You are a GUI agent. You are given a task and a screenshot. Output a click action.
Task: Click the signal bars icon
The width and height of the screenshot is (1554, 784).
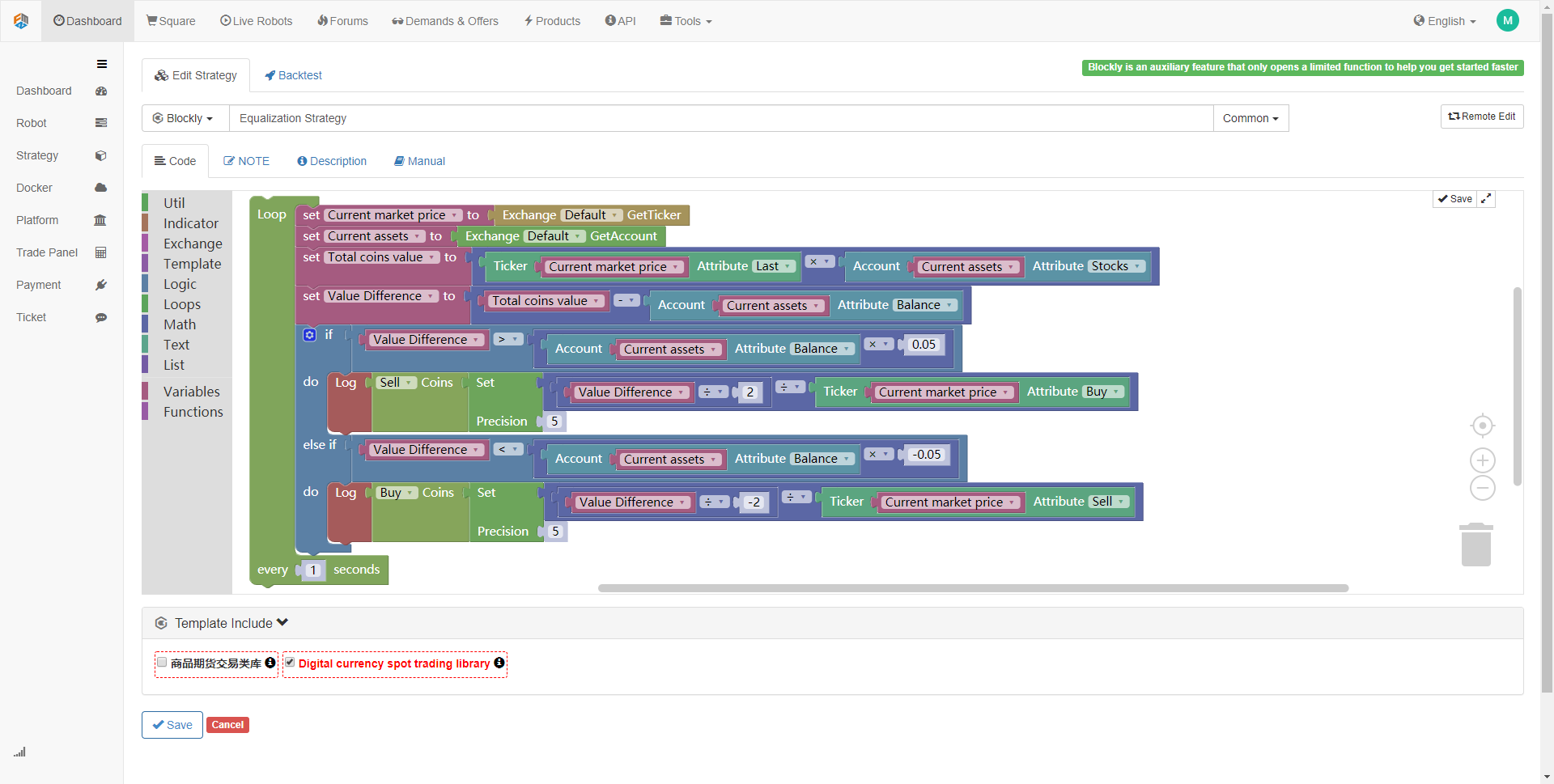pos(19,752)
